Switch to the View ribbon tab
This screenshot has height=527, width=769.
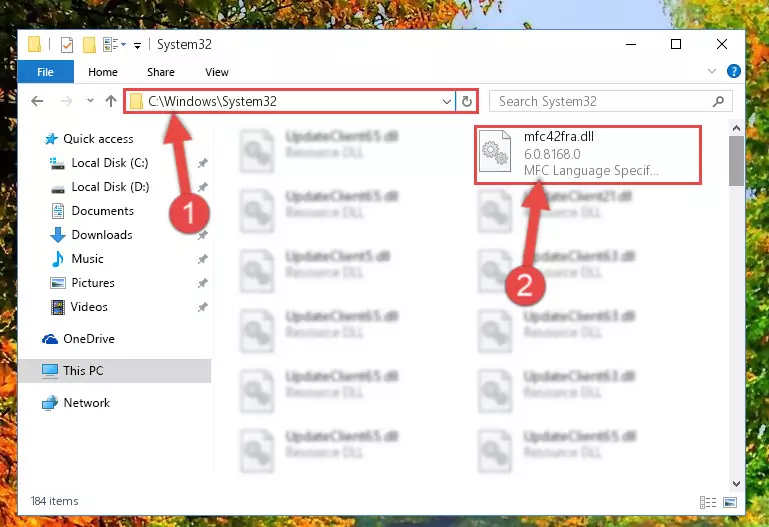coord(217,72)
